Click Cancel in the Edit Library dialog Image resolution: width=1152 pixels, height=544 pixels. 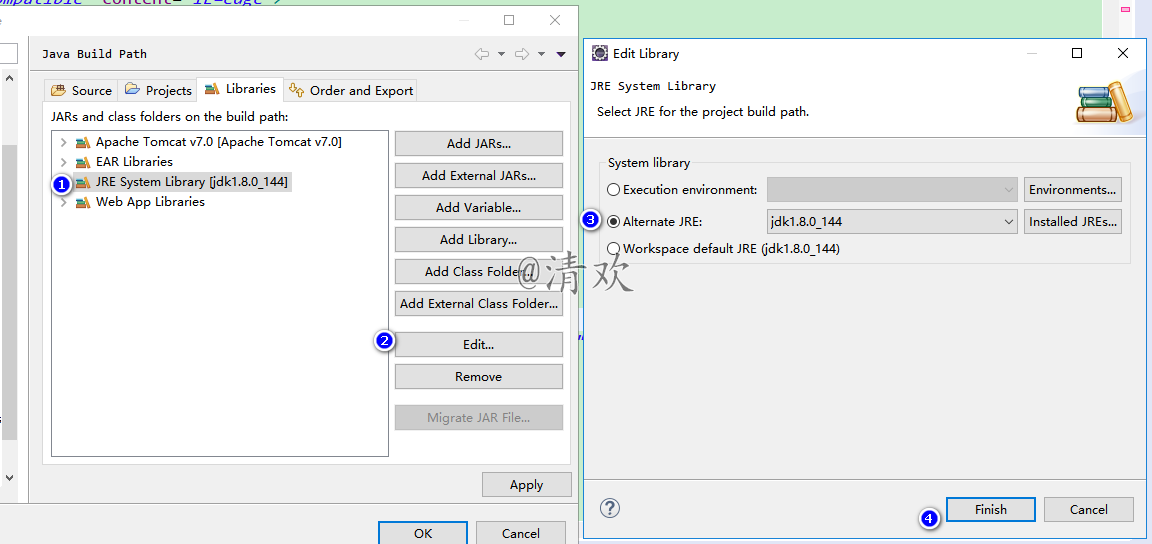pos(1089,509)
